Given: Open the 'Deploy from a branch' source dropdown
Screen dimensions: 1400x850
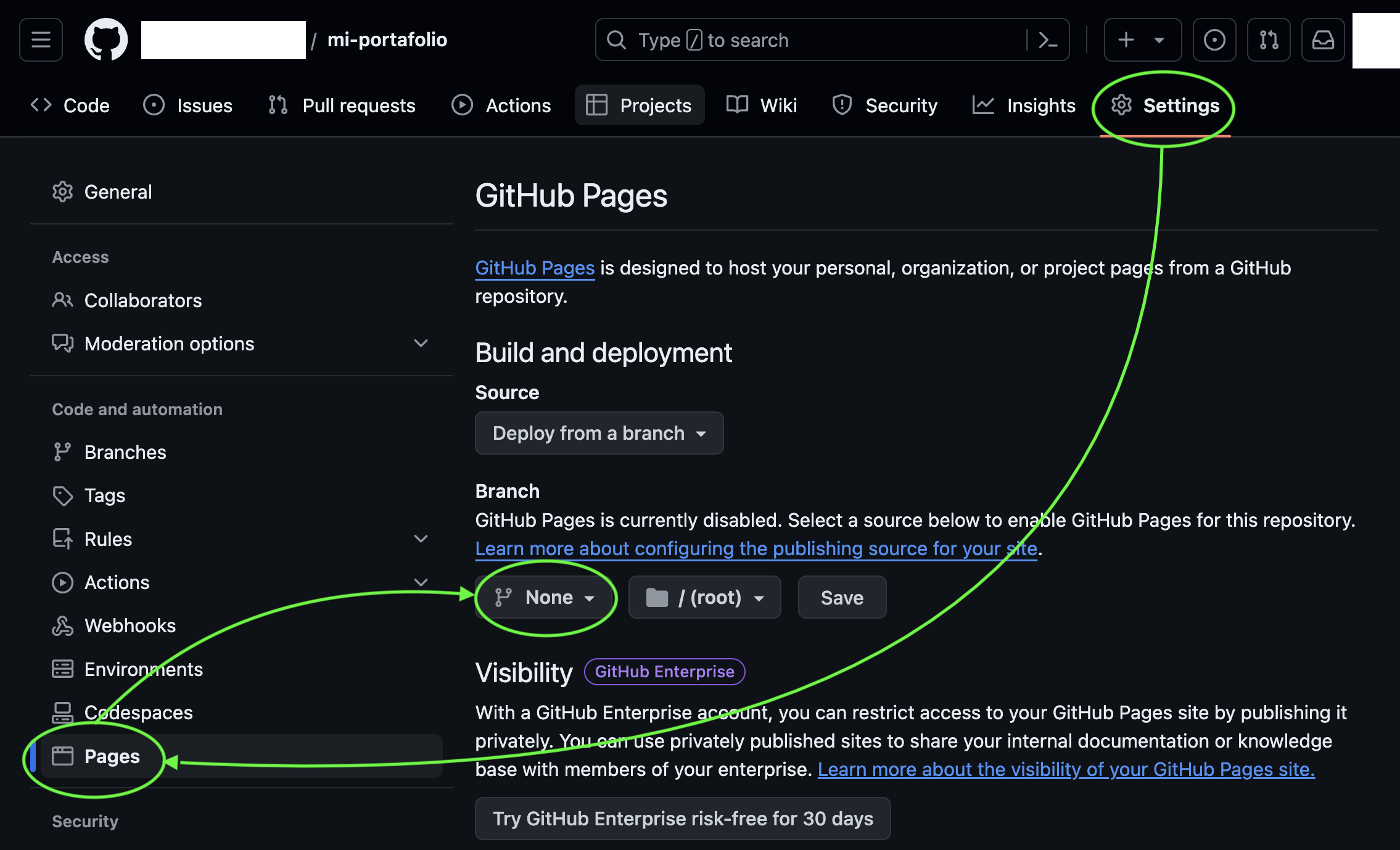Looking at the screenshot, I should [599, 433].
